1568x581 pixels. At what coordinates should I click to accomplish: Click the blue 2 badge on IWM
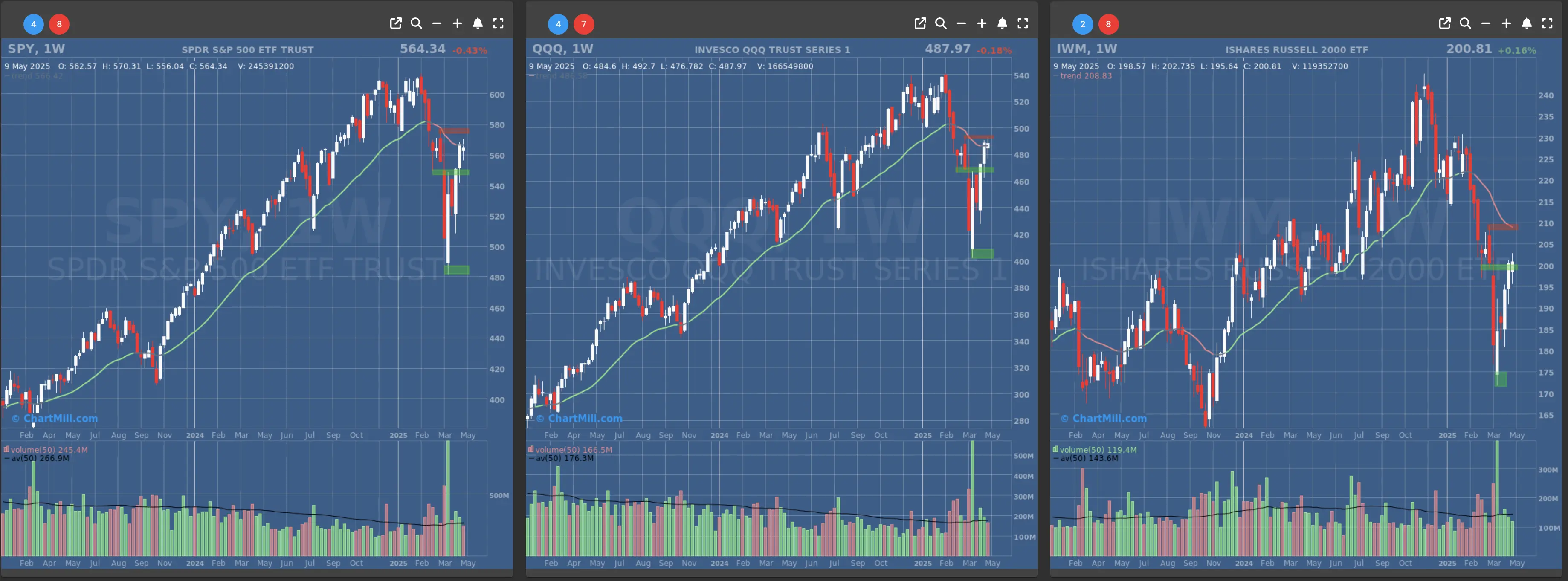point(1083,24)
